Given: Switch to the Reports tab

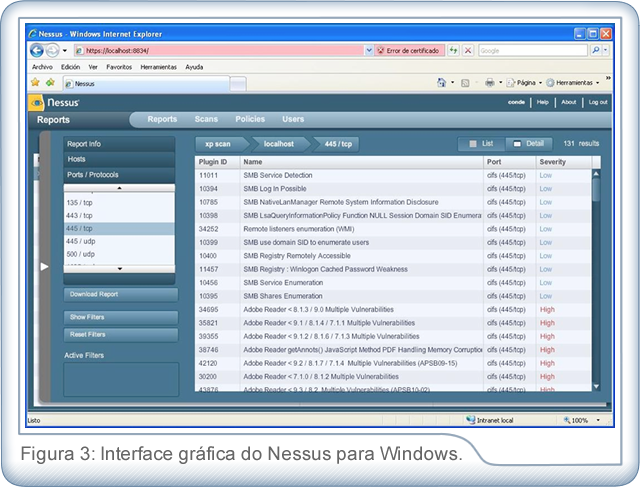Looking at the screenshot, I should [162, 119].
